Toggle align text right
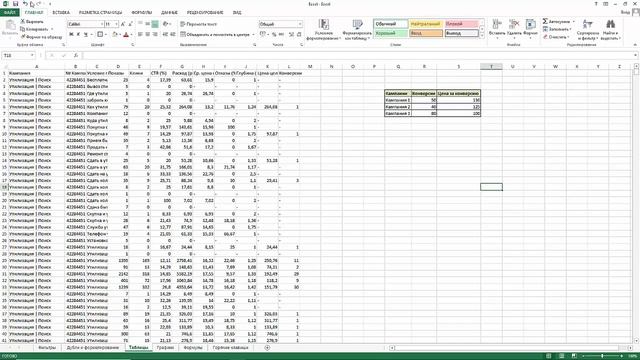Screen dimensions: 640x360 [x=155, y=35]
